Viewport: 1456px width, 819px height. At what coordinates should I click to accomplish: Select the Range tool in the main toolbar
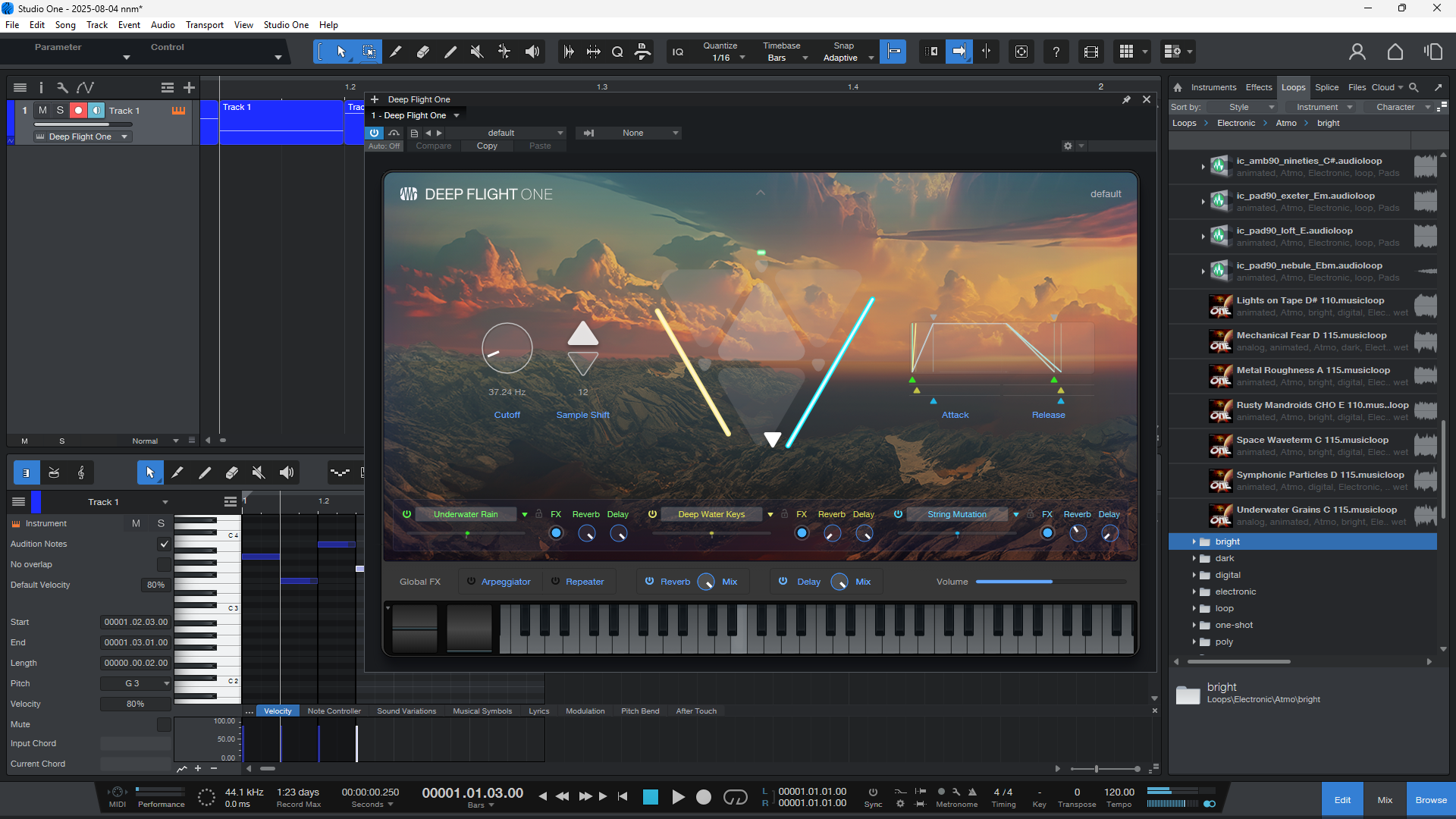(x=369, y=52)
